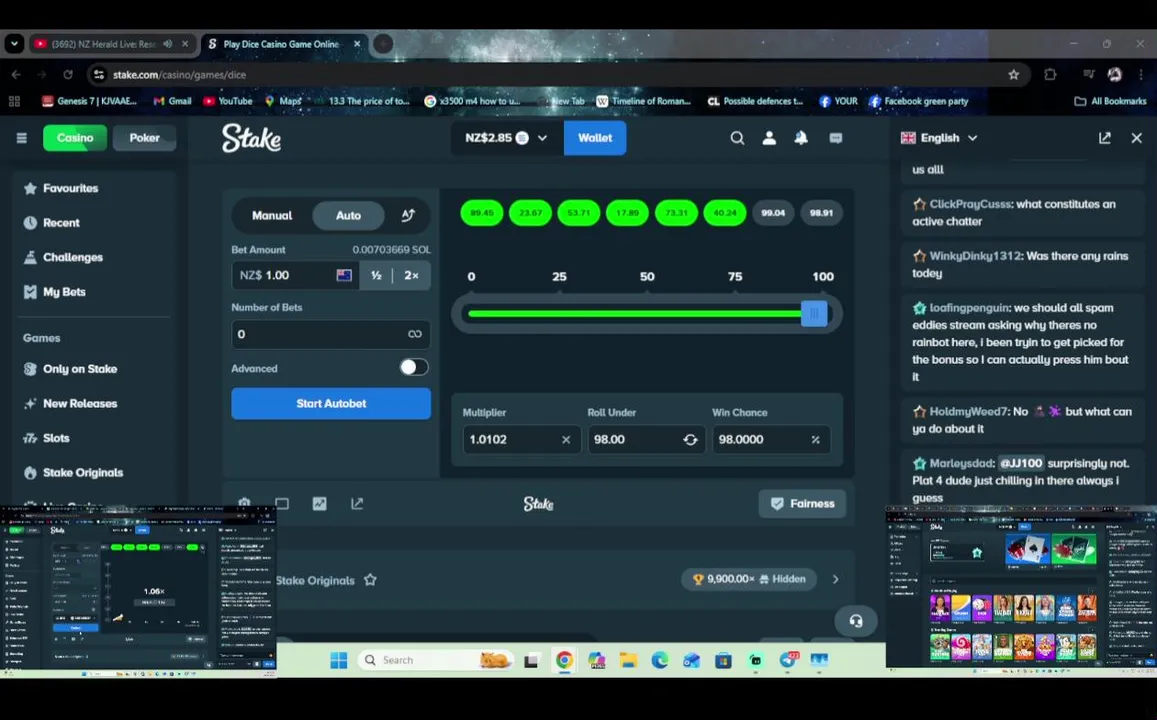Image resolution: width=1157 pixels, height=720 pixels.
Task: Expand Chrome tab search chevron
Action: pyautogui.click(x=14, y=44)
